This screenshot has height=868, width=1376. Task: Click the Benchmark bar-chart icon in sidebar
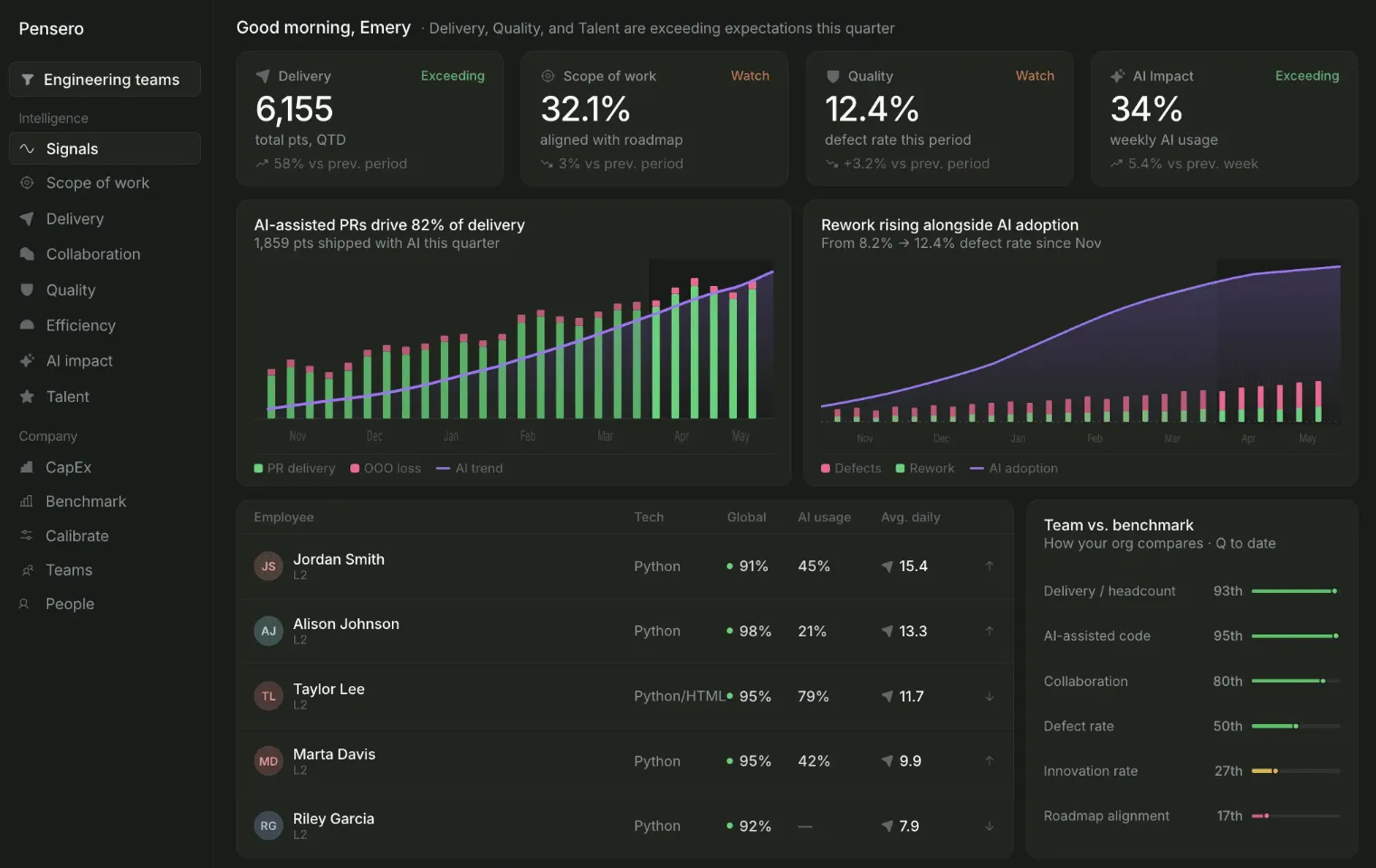(26, 501)
